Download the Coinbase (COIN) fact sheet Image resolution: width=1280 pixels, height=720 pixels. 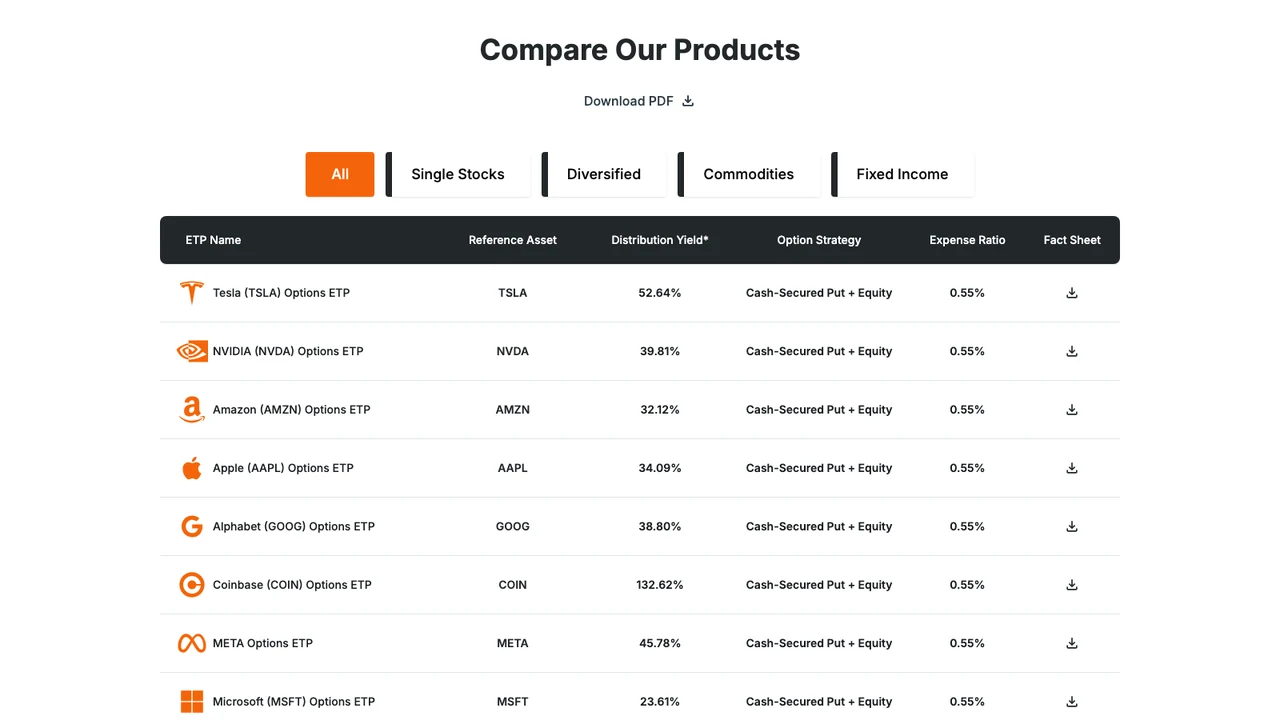click(1072, 585)
